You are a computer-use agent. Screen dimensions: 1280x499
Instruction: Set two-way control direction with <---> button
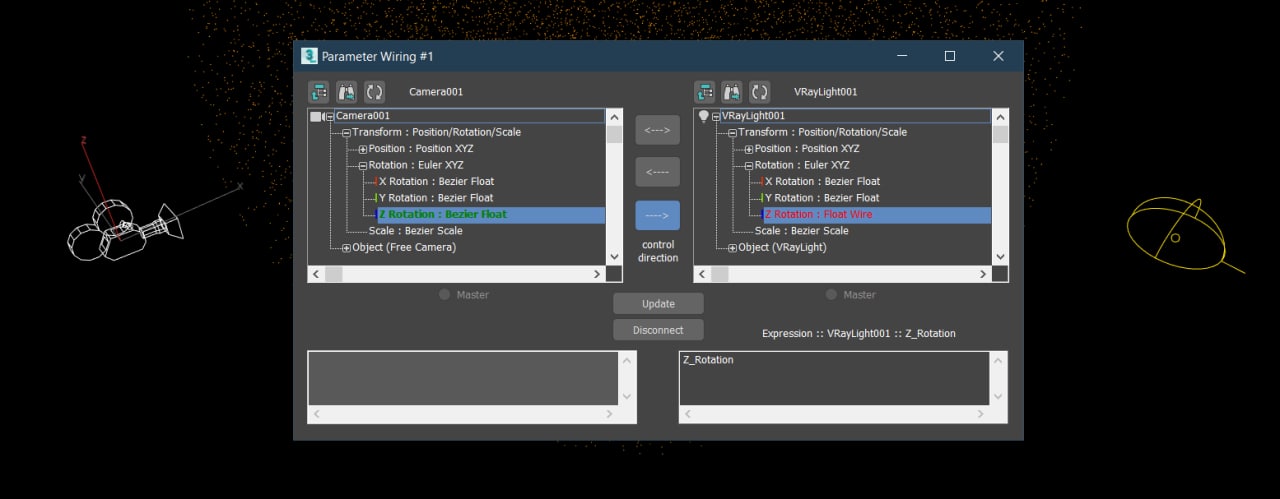[x=658, y=130]
